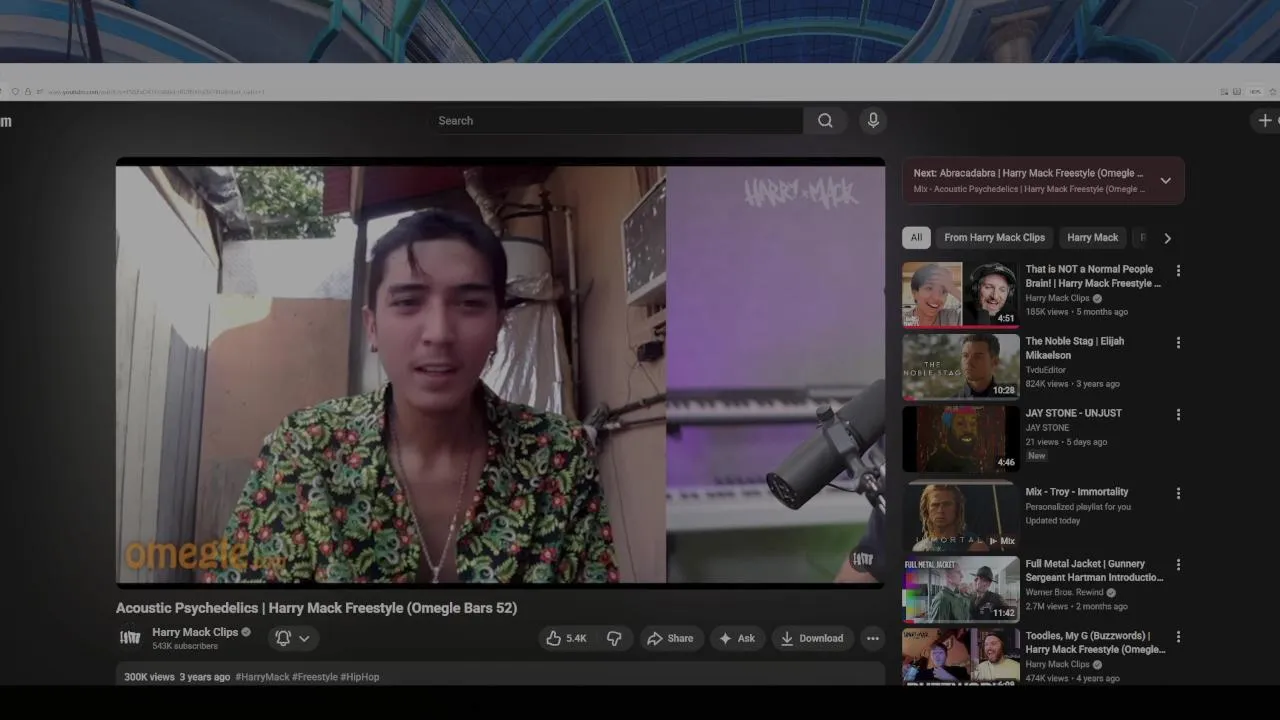1280x720 pixels.
Task: Start voice search with the microphone icon
Action: (873, 121)
